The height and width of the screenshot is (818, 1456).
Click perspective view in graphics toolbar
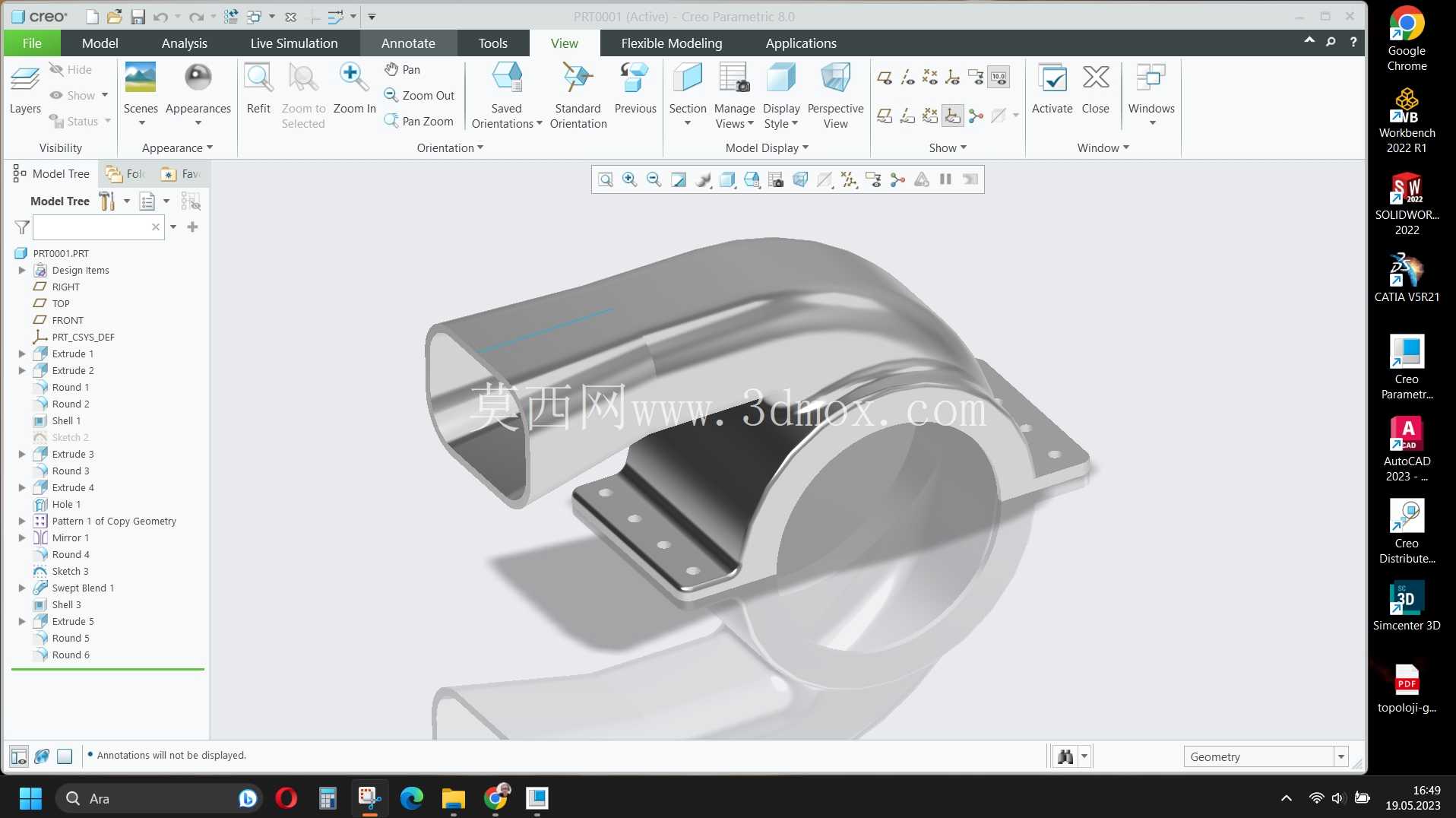[800, 179]
